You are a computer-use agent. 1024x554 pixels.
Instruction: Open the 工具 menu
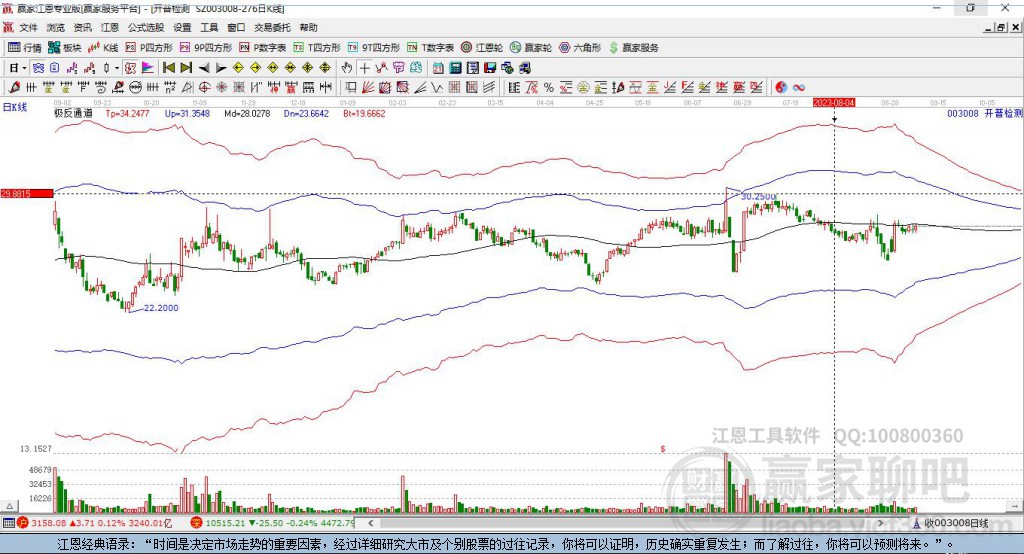point(209,27)
